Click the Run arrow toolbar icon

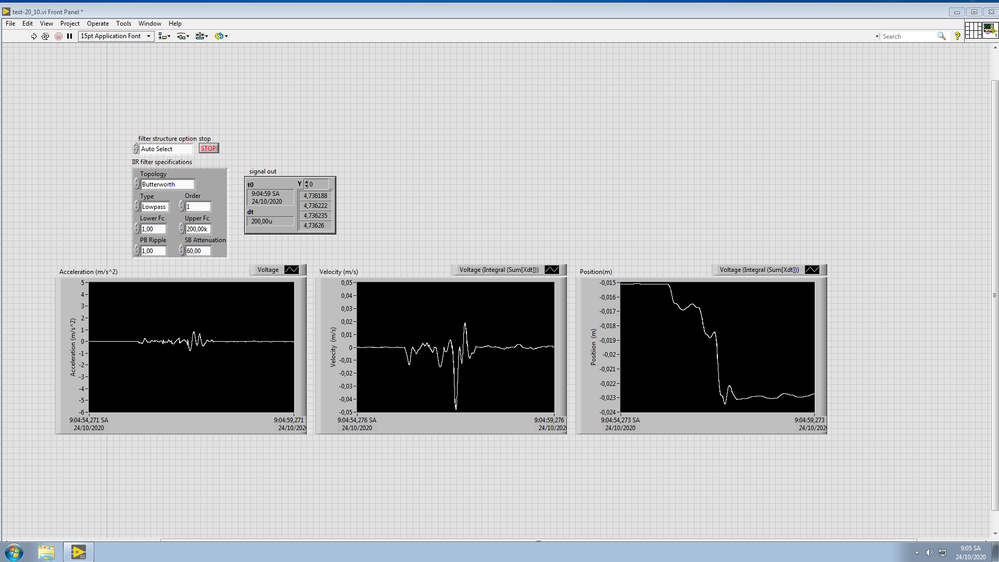pos(34,36)
